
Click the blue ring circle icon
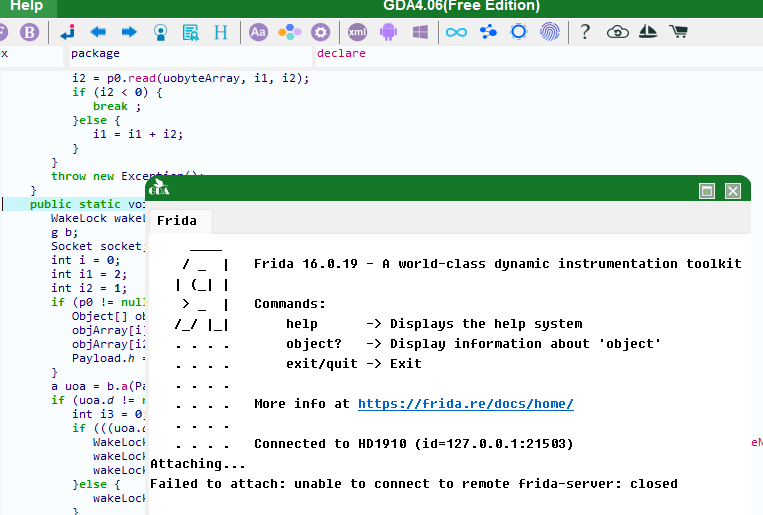click(519, 32)
